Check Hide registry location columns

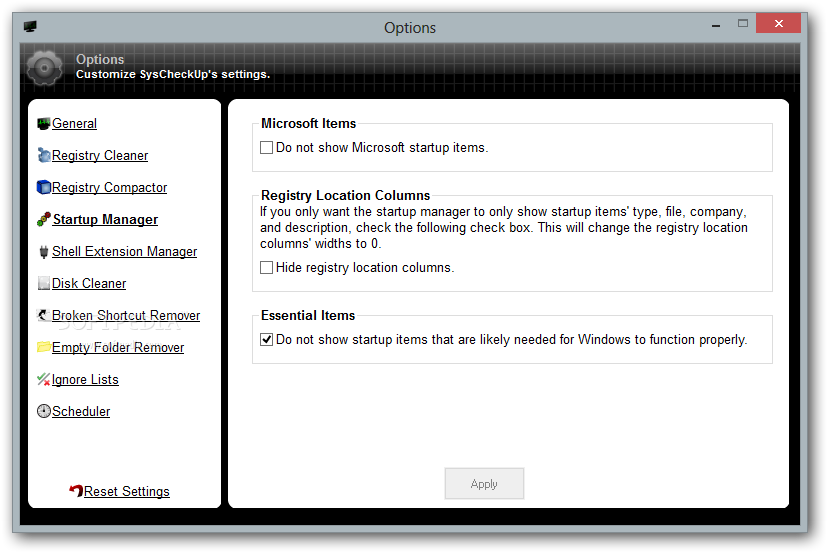267,267
